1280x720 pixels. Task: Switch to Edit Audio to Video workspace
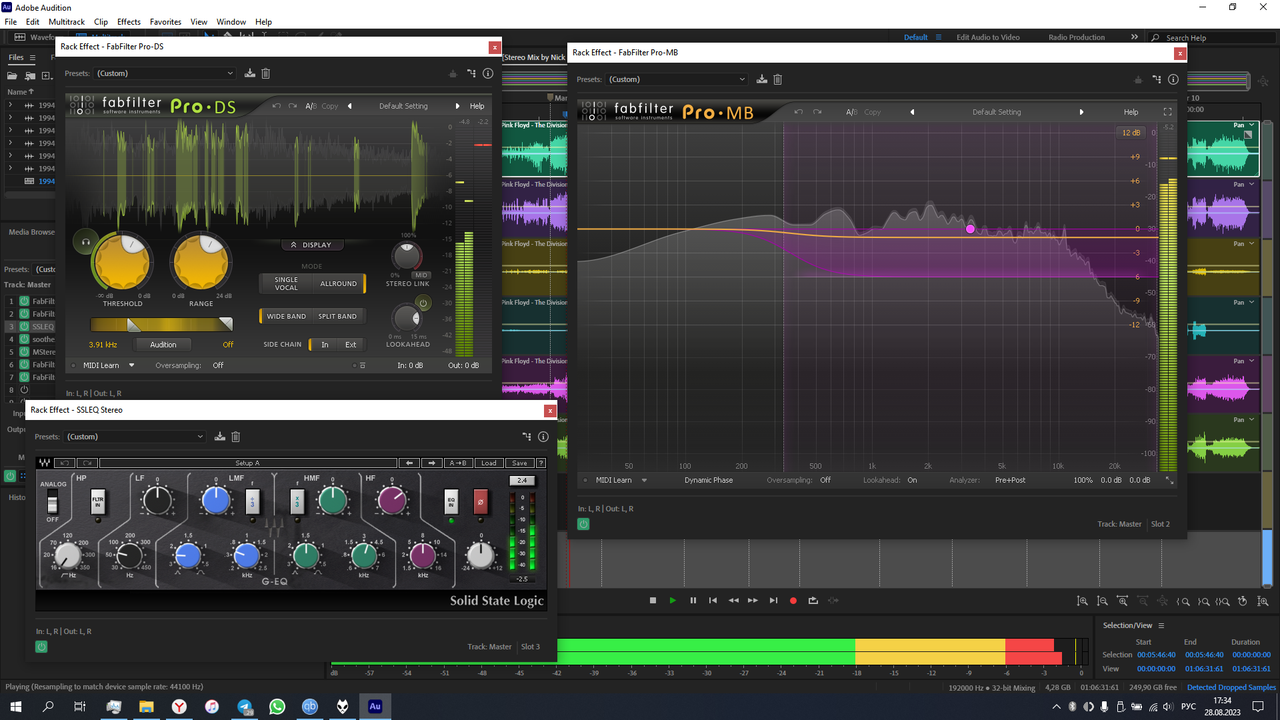pos(988,37)
